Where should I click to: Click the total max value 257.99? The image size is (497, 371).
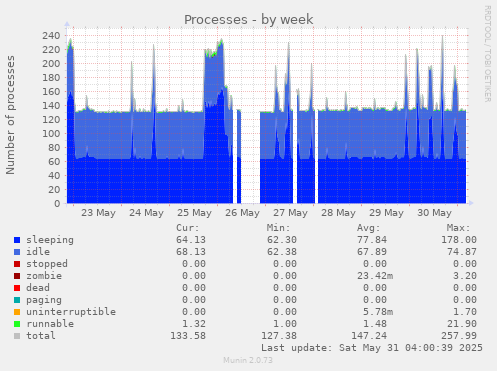tap(459, 336)
